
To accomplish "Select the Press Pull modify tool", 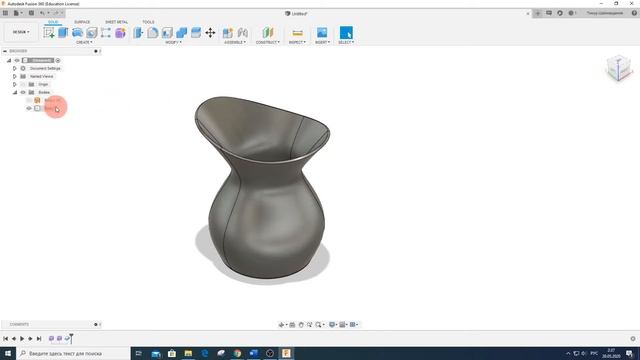I will pos(138,33).
